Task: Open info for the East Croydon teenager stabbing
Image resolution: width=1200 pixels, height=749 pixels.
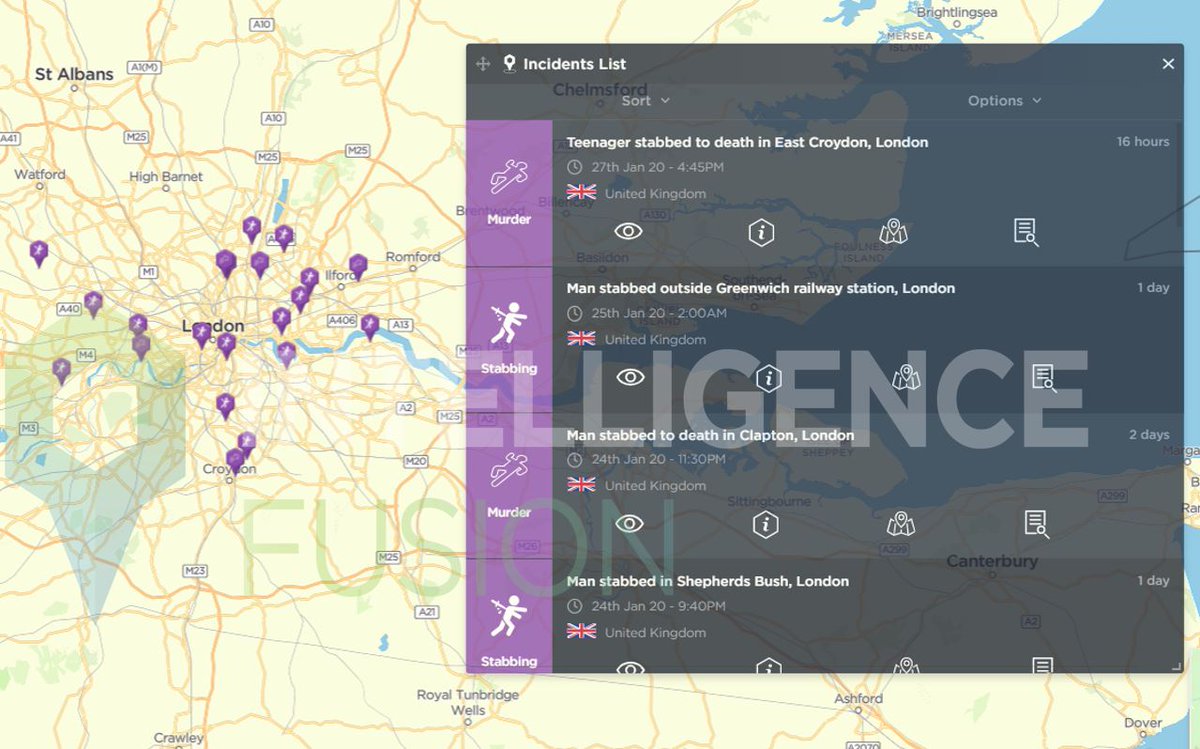Action: coord(761,233)
